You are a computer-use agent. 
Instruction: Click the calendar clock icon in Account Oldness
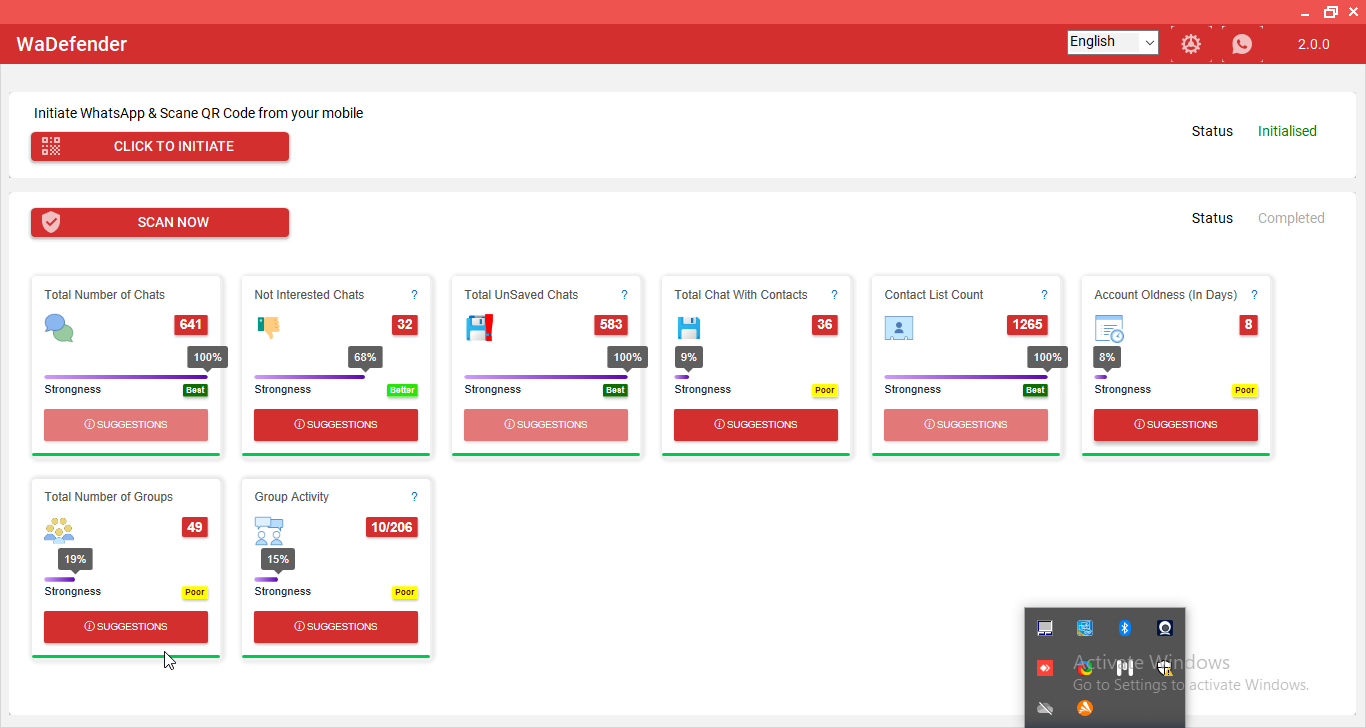1109,329
